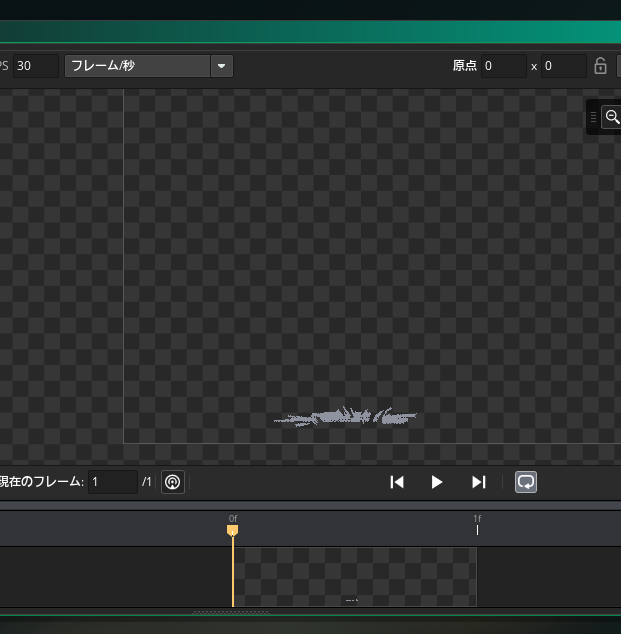Toggle the origin lock icon

coord(600,66)
